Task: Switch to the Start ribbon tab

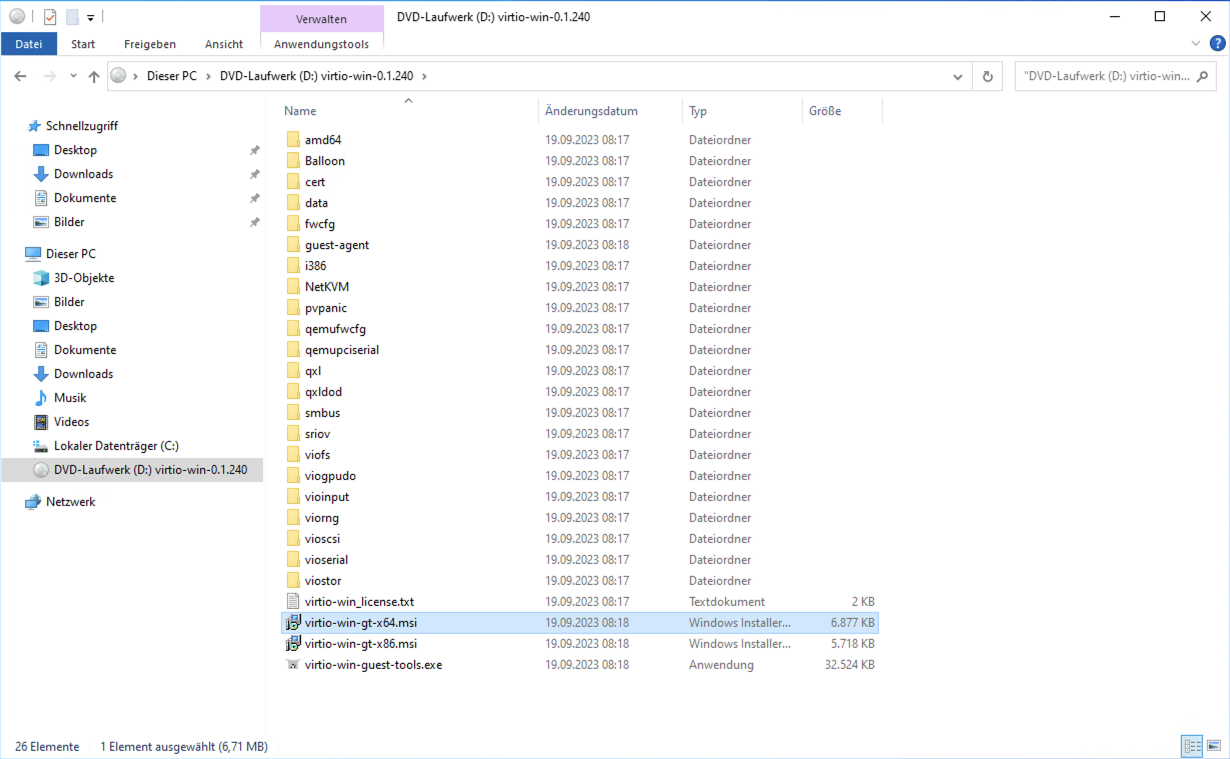Action: pyautogui.click(x=83, y=44)
